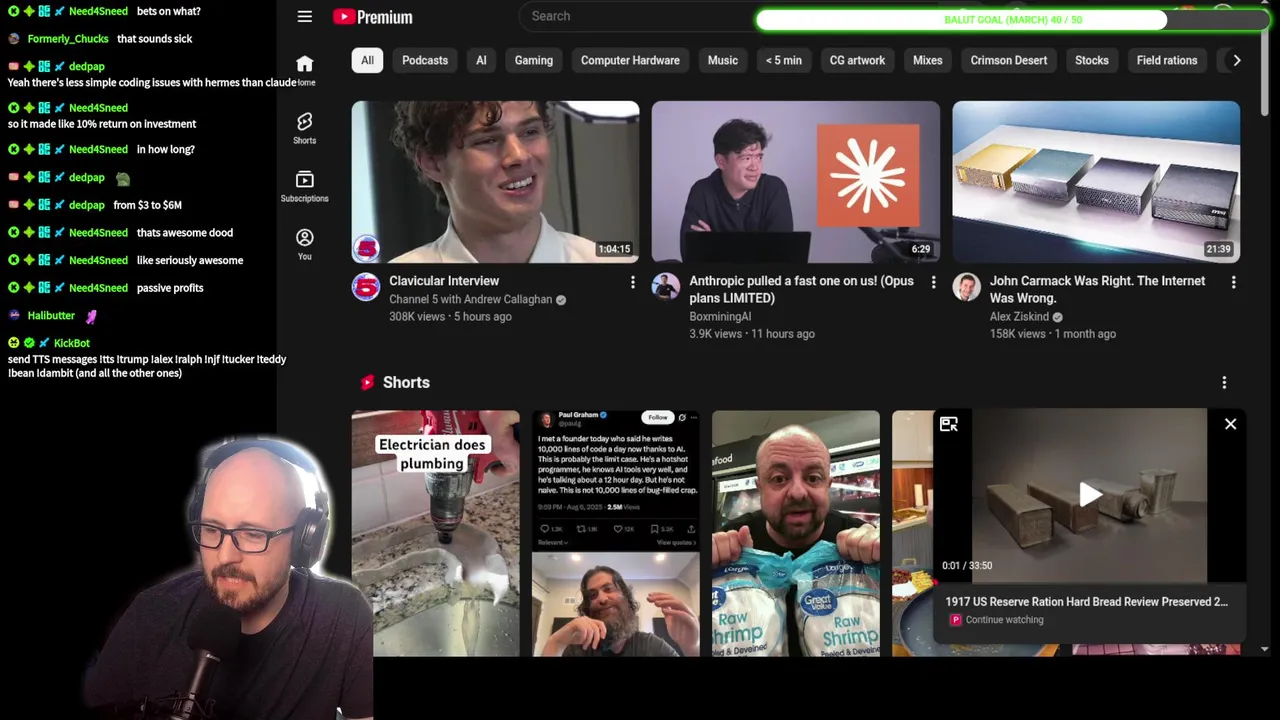Go to Home in the sidebar
Screen dimensions: 1280x720
coord(305,70)
